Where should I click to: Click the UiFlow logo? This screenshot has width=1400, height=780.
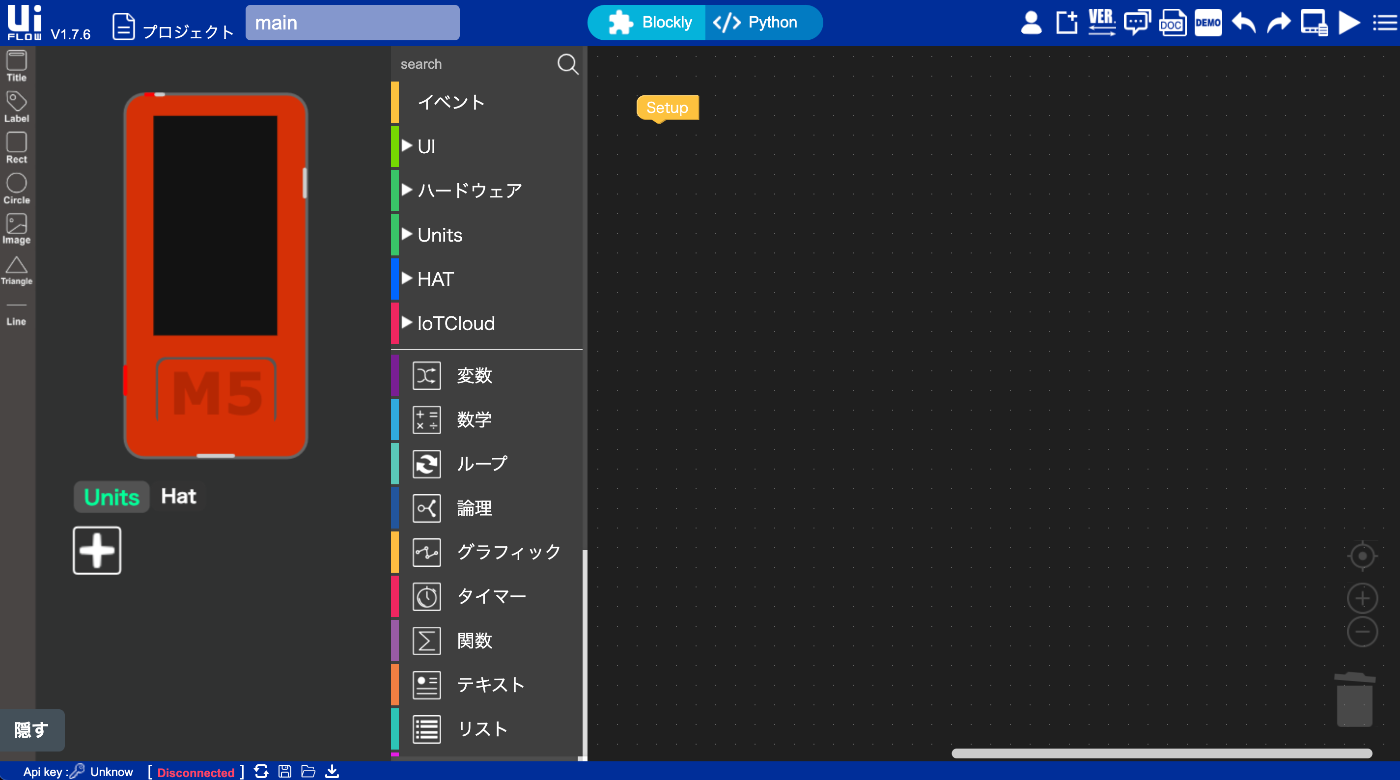24,23
